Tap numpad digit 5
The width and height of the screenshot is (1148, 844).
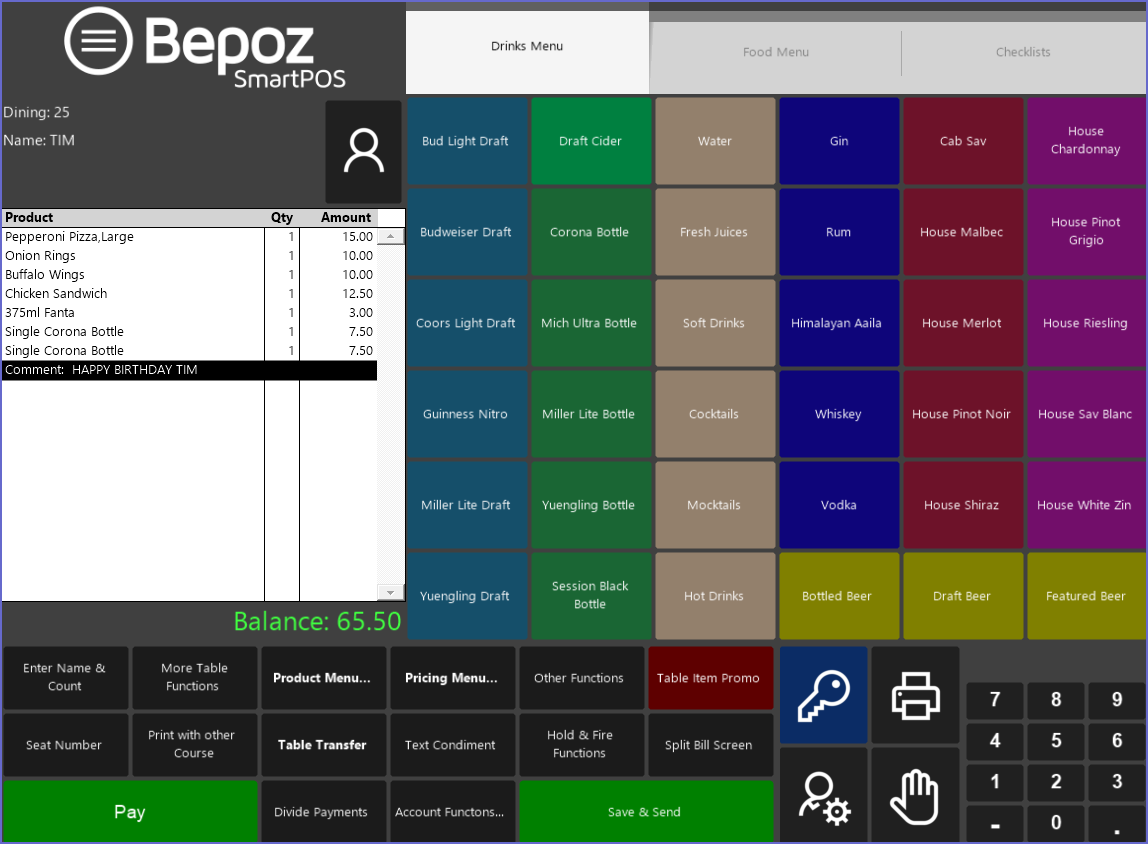(x=1056, y=741)
